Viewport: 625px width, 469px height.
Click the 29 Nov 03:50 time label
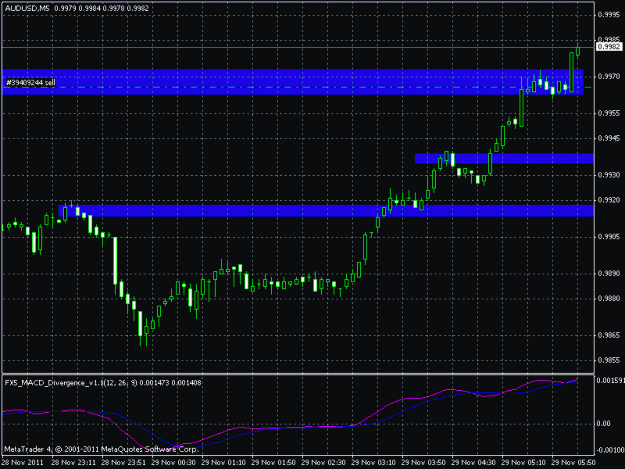pyautogui.click(x=423, y=463)
